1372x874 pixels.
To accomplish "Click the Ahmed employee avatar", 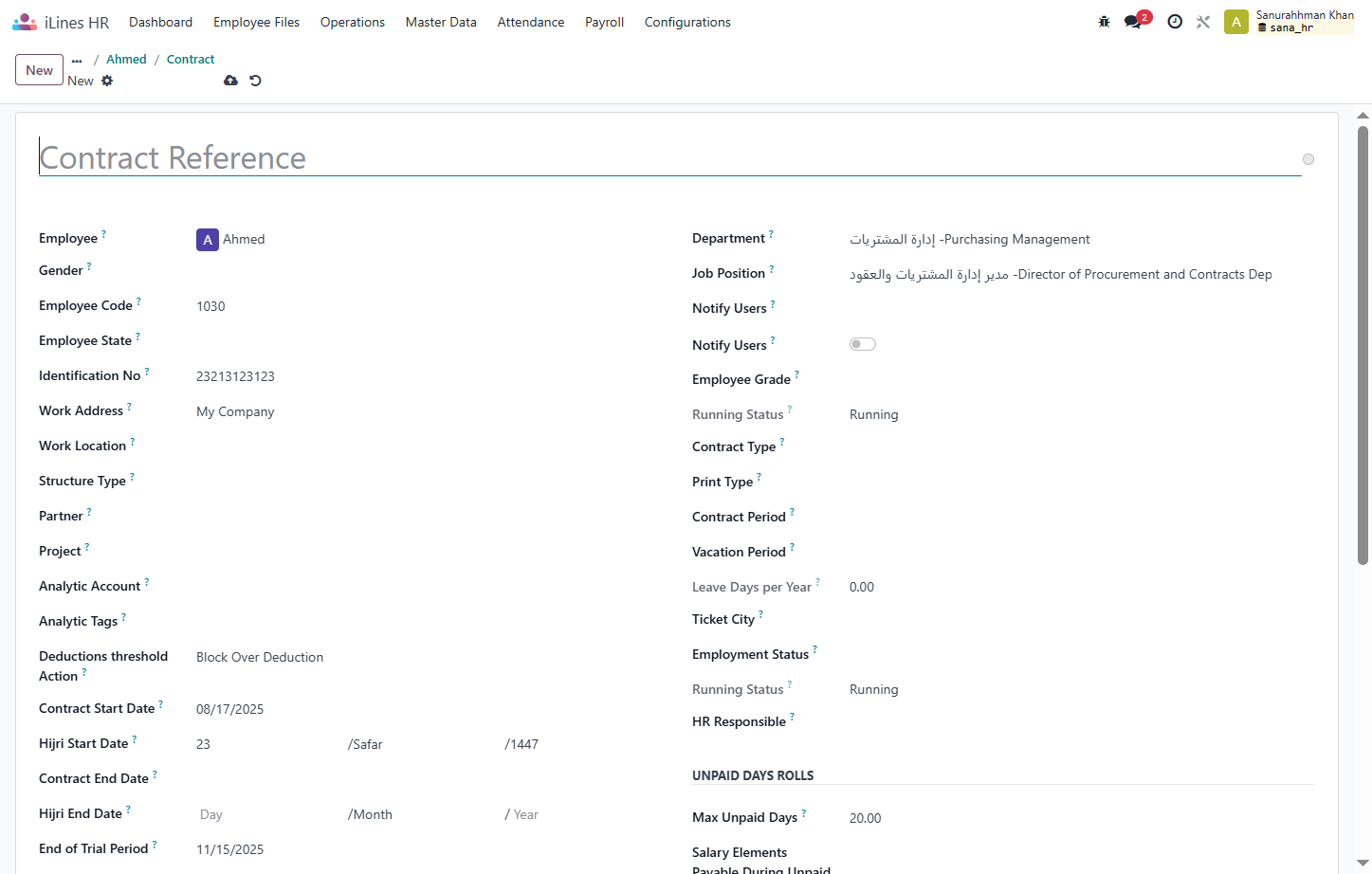I will pos(208,240).
